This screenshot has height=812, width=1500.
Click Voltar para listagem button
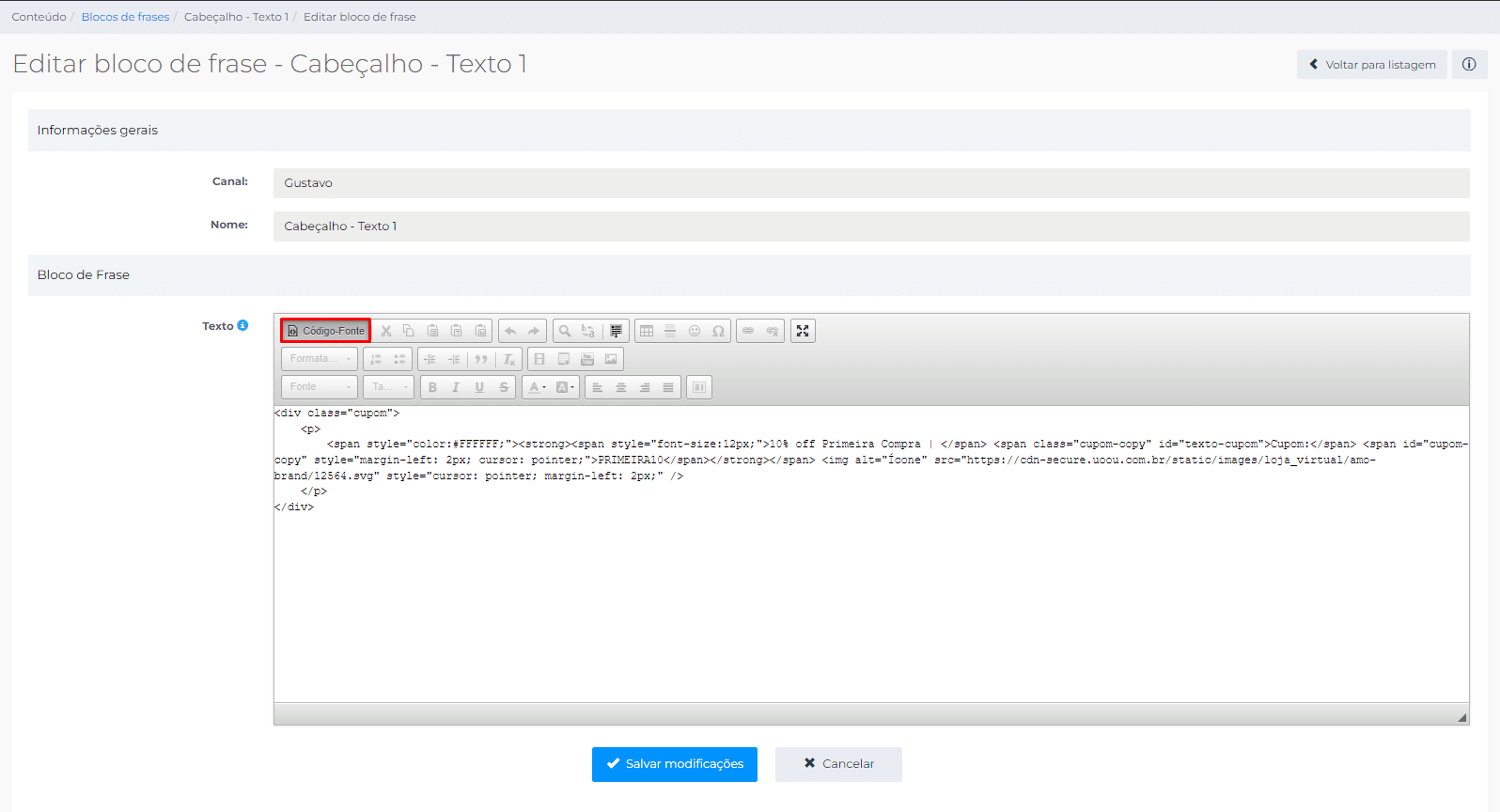tap(1372, 65)
